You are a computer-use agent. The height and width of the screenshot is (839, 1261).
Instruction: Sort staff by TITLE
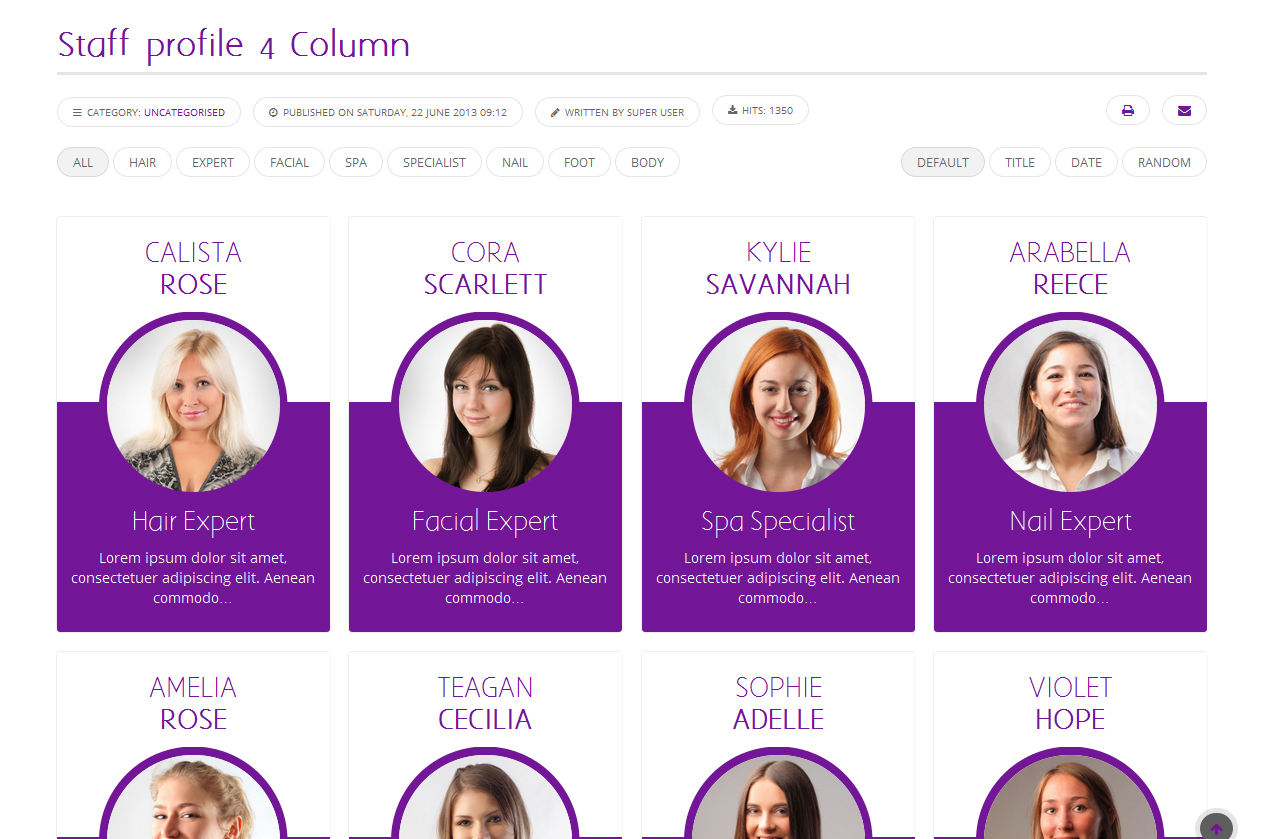point(1020,162)
